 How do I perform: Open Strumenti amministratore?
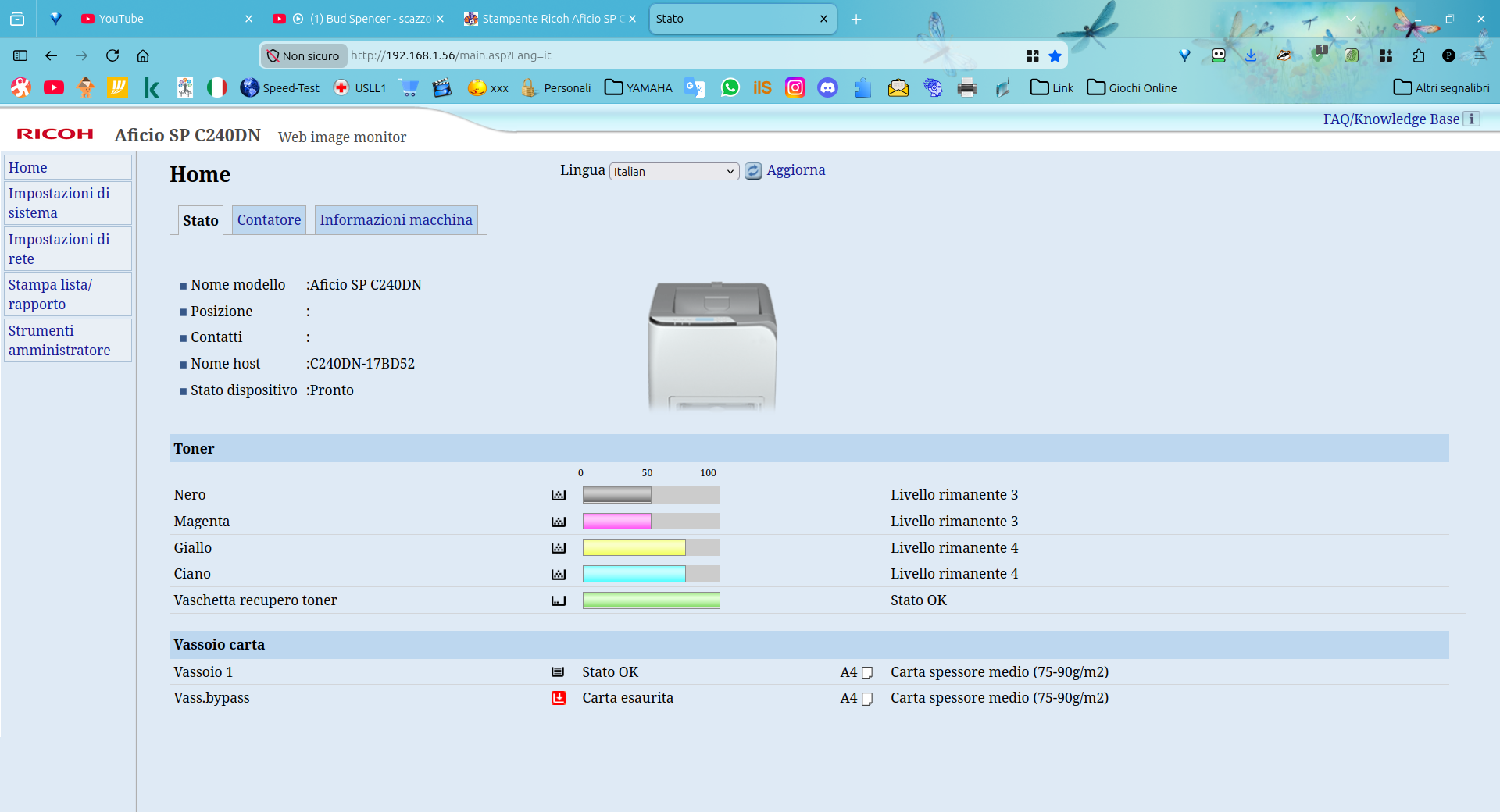pyautogui.click(x=68, y=340)
